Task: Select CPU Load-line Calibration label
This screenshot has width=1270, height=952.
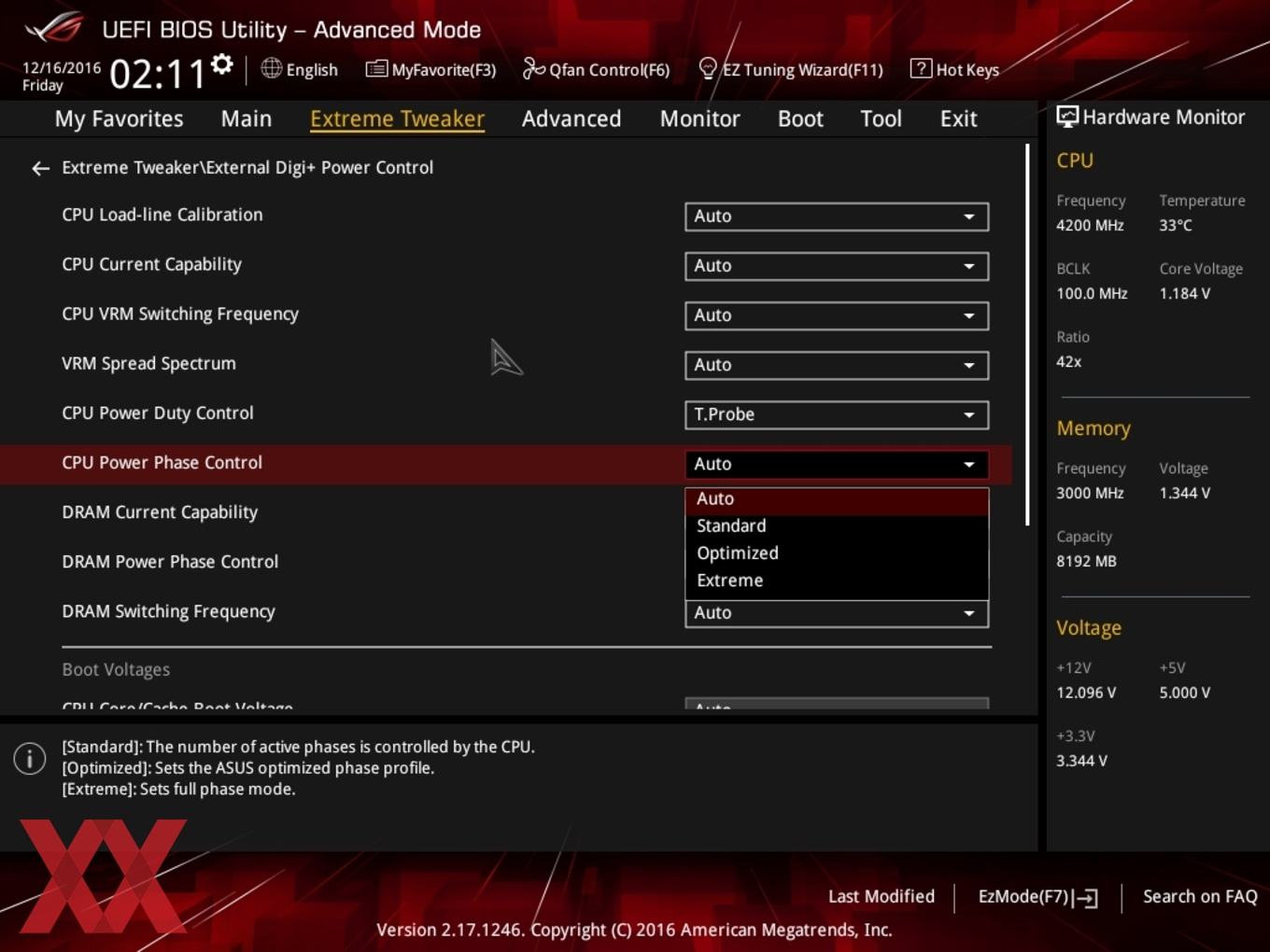Action: coord(162,215)
